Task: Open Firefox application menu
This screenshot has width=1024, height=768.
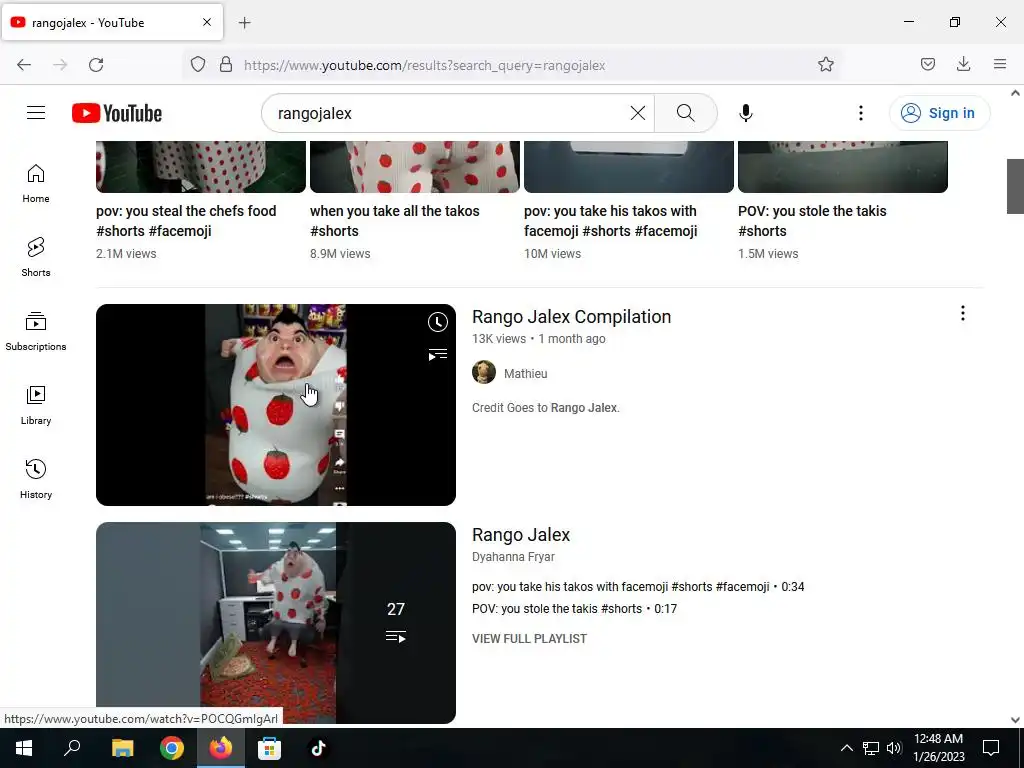Action: coord(1000,64)
